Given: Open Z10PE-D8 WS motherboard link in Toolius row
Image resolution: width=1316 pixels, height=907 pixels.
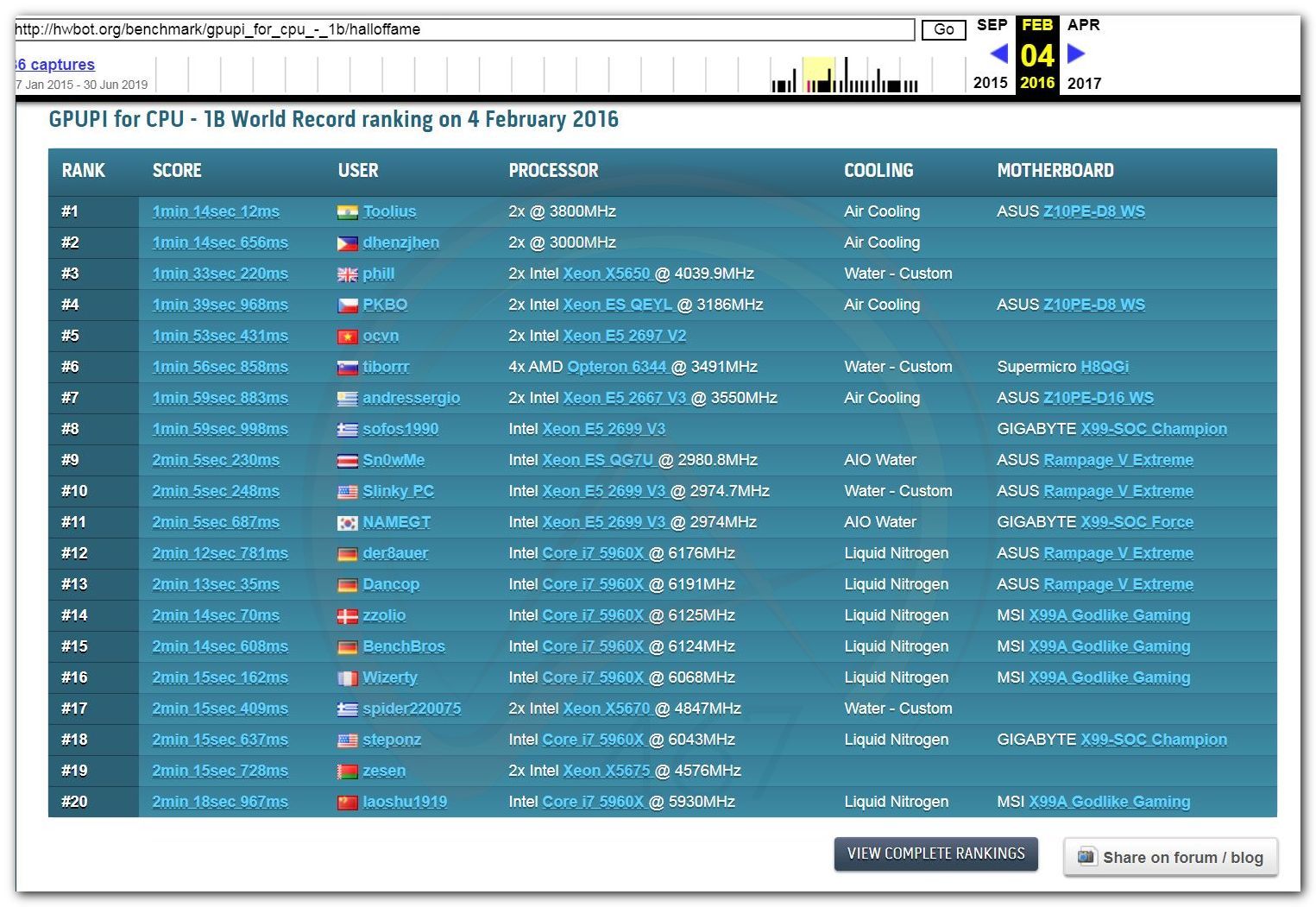Looking at the screenshot, I should [x=1094, y=211].
